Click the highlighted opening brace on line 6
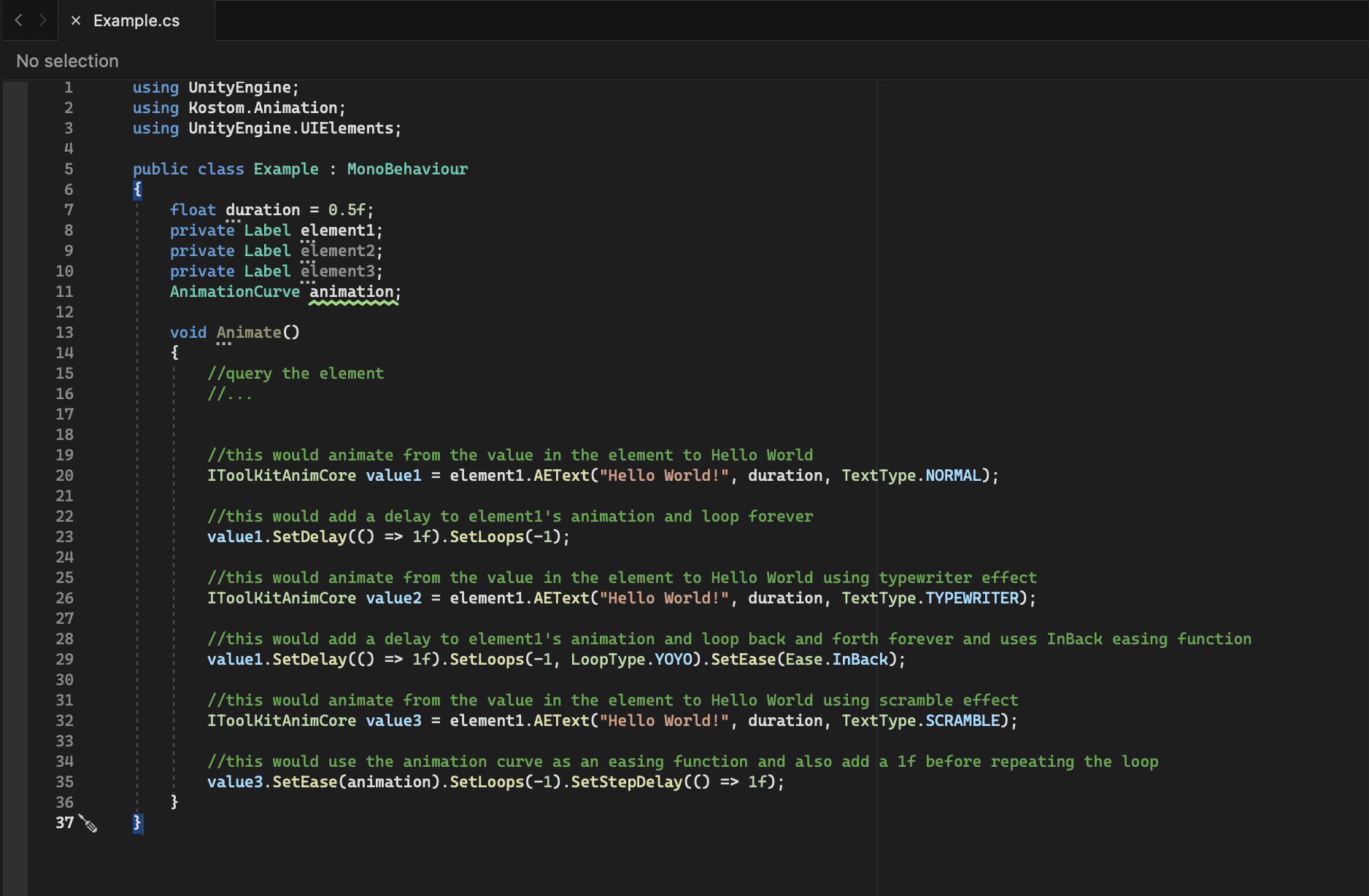Viewport: 1369px width, 896px height. pyautogui.click(x=137, y=190)
